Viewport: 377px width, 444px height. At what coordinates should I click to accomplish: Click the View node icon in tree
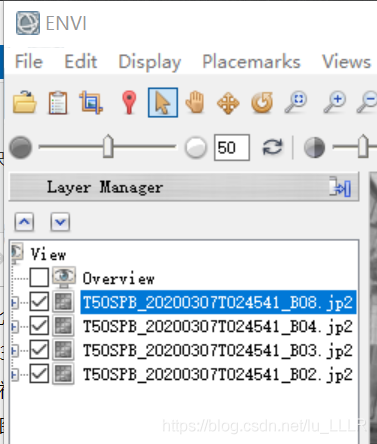(17, 253)
